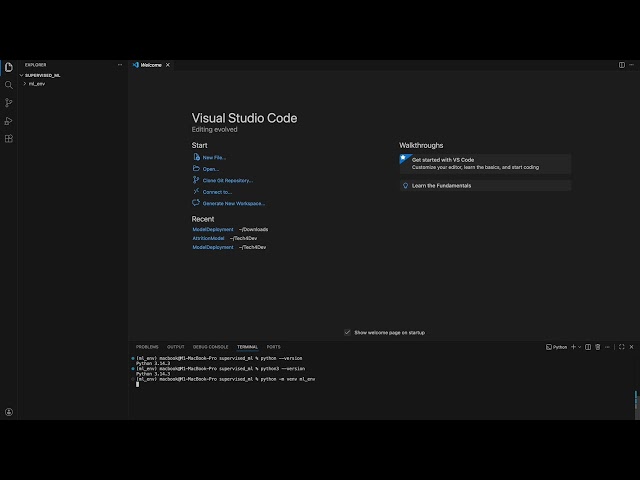Click the star badge on Get started walkthrough
This screenshot has width=640, height=480.
pos(403,158)
